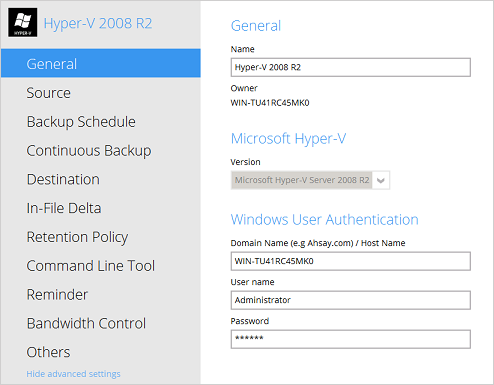Focus the User name field
Image resolution: width=494 pixels, height=385 pixels.
pyautogui.click(x=351, y=300)
